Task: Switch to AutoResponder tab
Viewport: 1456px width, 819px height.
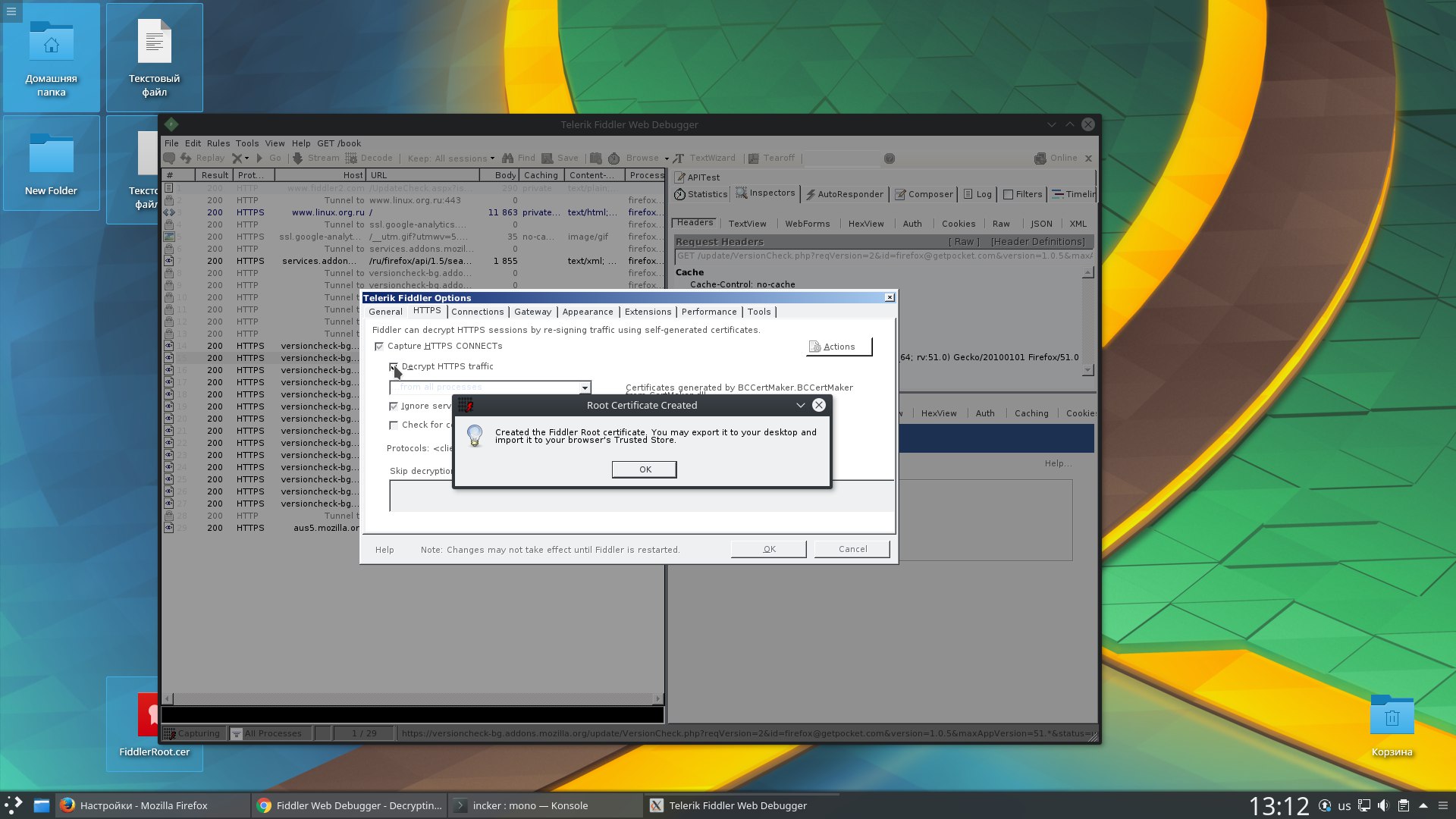Action: coord(844,194)
